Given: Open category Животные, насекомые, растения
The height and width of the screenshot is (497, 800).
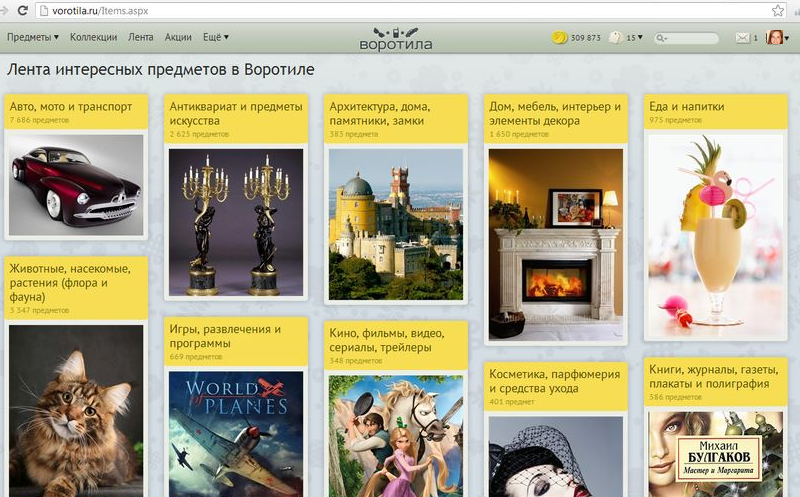Looking at the screenshot, I should click(70, 283).
